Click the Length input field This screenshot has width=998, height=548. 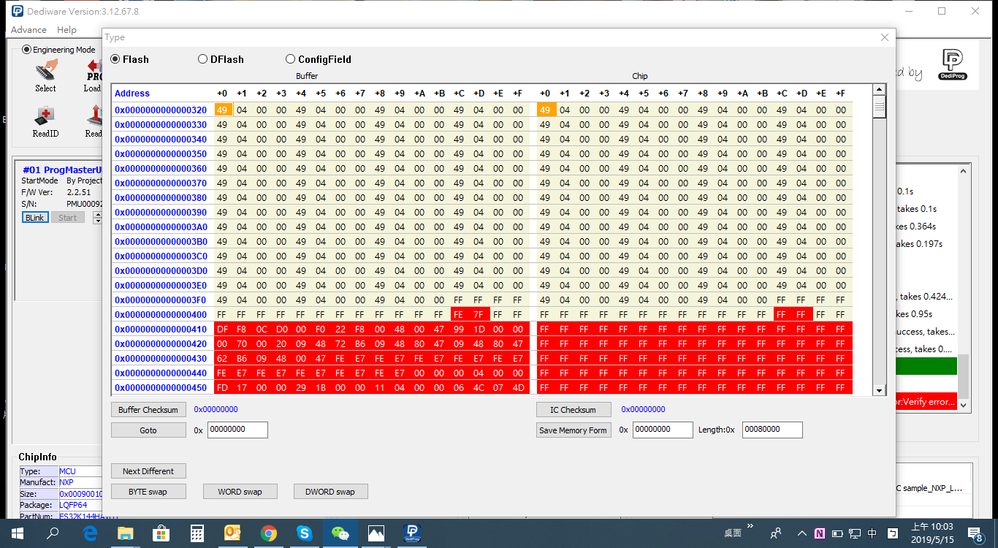772,430
